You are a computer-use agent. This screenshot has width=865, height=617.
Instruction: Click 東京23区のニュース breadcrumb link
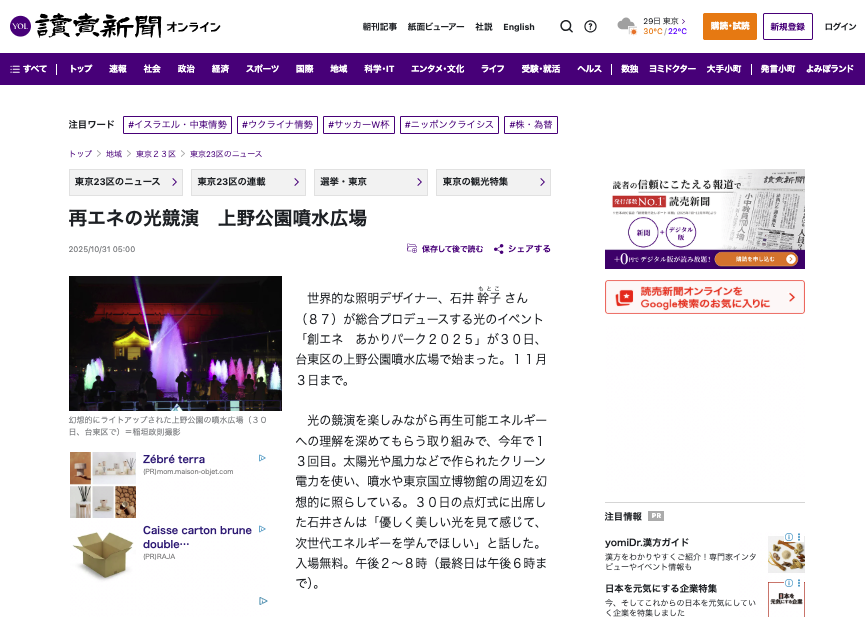(226, 154)
